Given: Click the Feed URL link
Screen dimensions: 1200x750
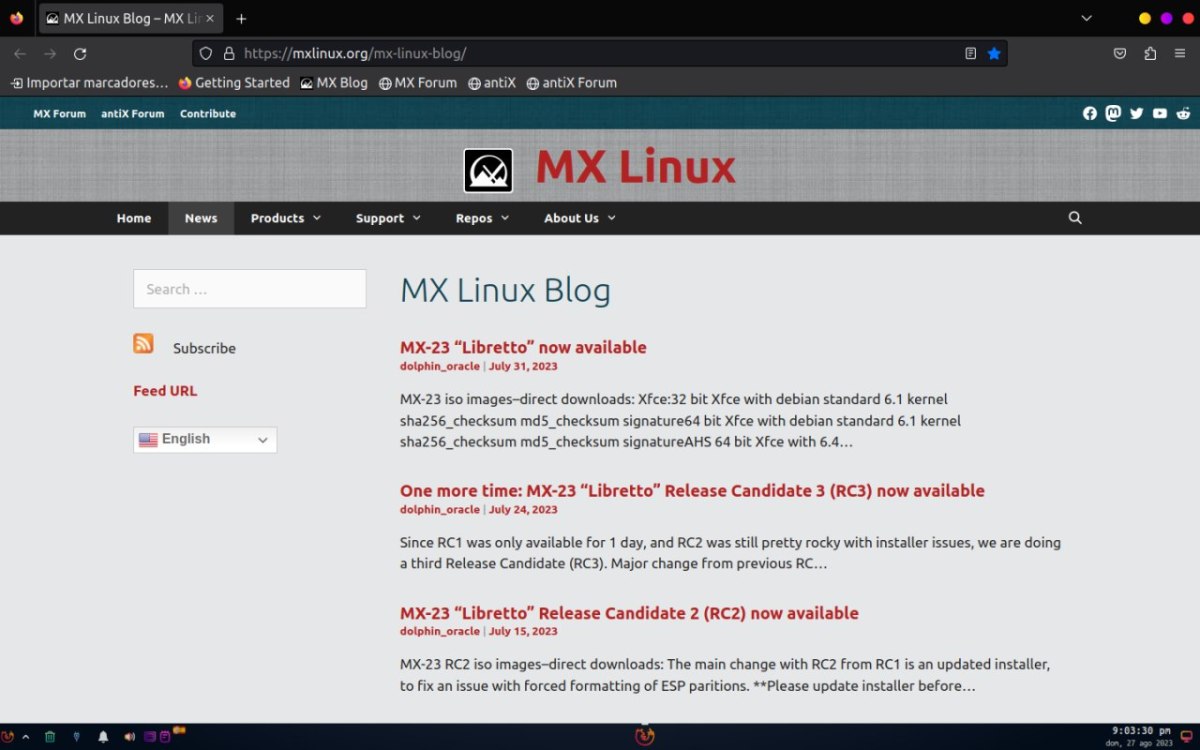Looking at the screenshot, I should pos(165,391).
